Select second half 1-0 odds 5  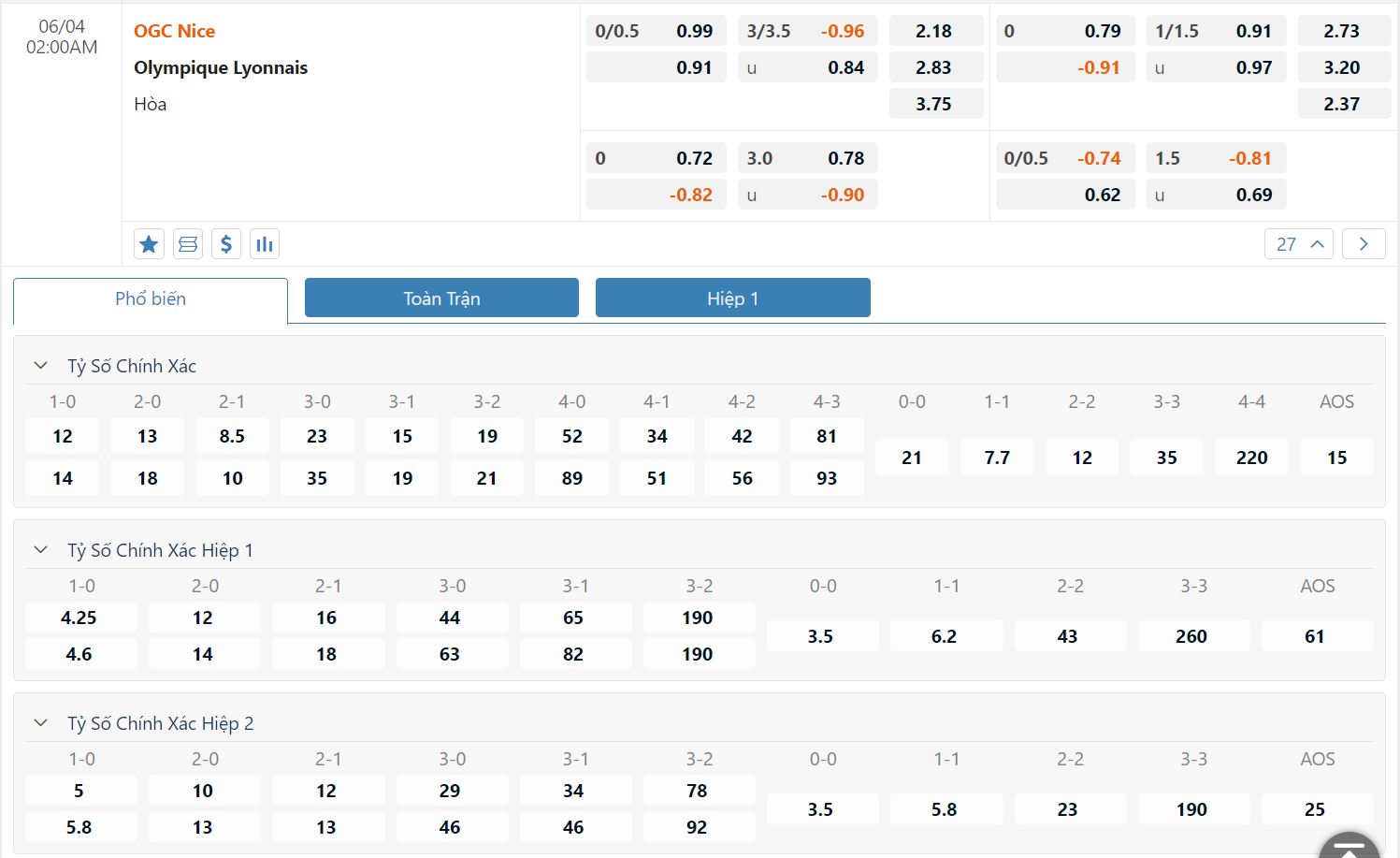[x=80, y=791]
